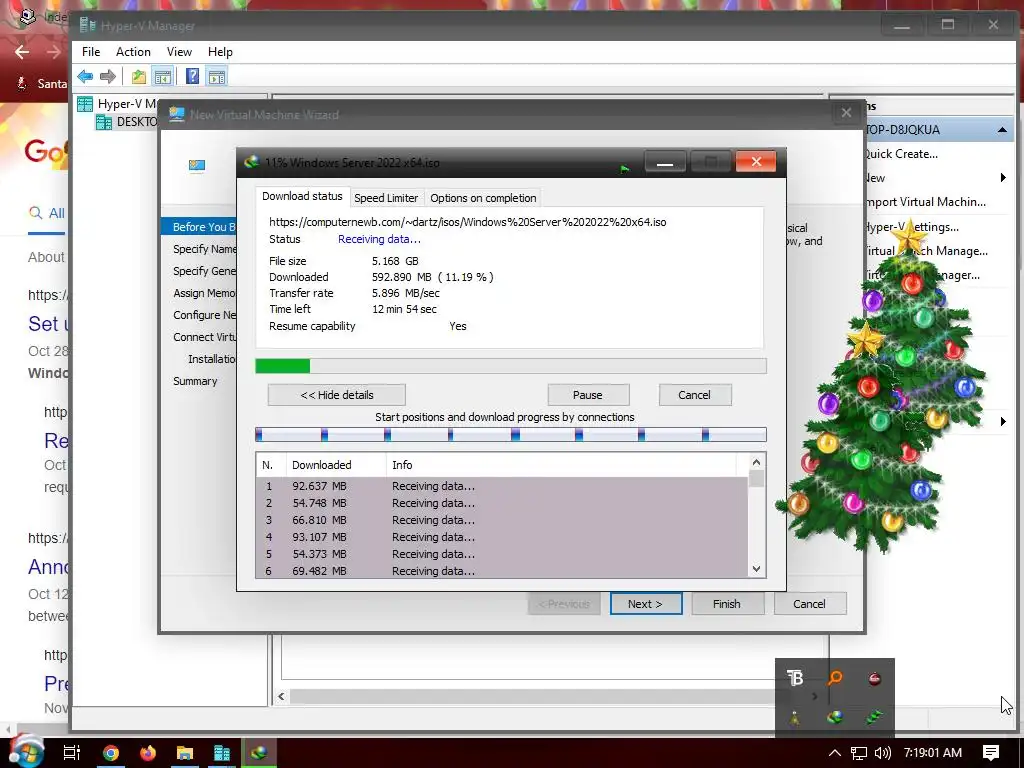Toggle the Show/Hide Console Tree toolbar icon
The image size is (1024, 768).
click(163, 77)
